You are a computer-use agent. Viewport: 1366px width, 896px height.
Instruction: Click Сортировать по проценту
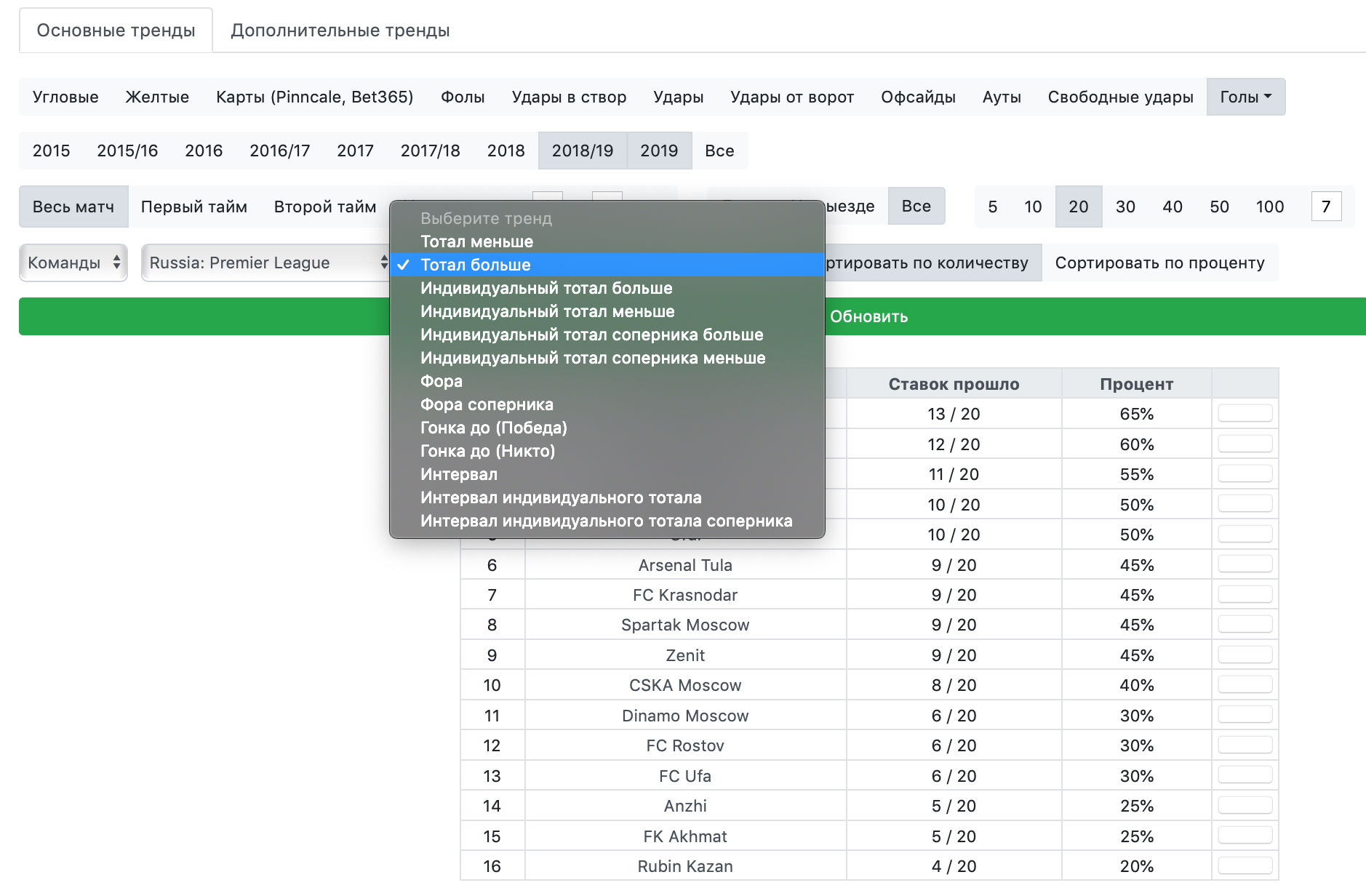(1159, 263)
